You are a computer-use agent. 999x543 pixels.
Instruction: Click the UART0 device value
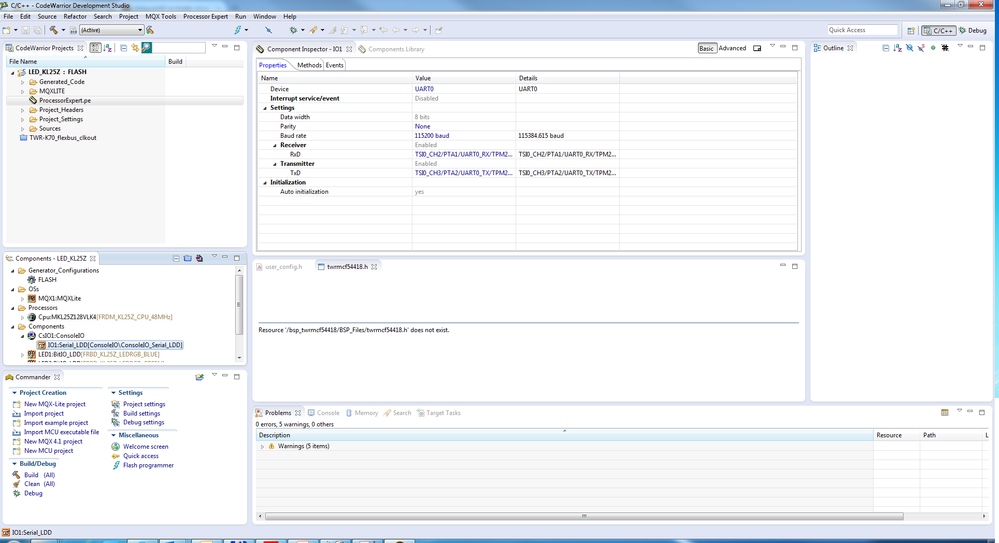pyautogui.click(x=424, y=89)
